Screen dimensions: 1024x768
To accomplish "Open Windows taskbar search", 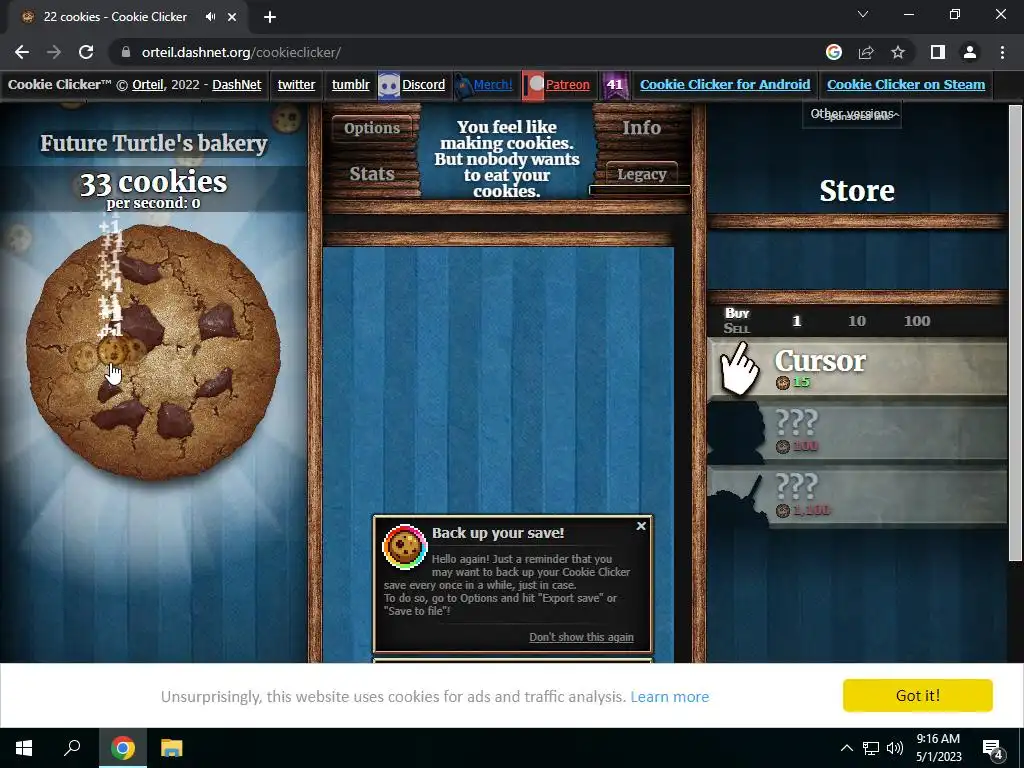I will [72, 748].
